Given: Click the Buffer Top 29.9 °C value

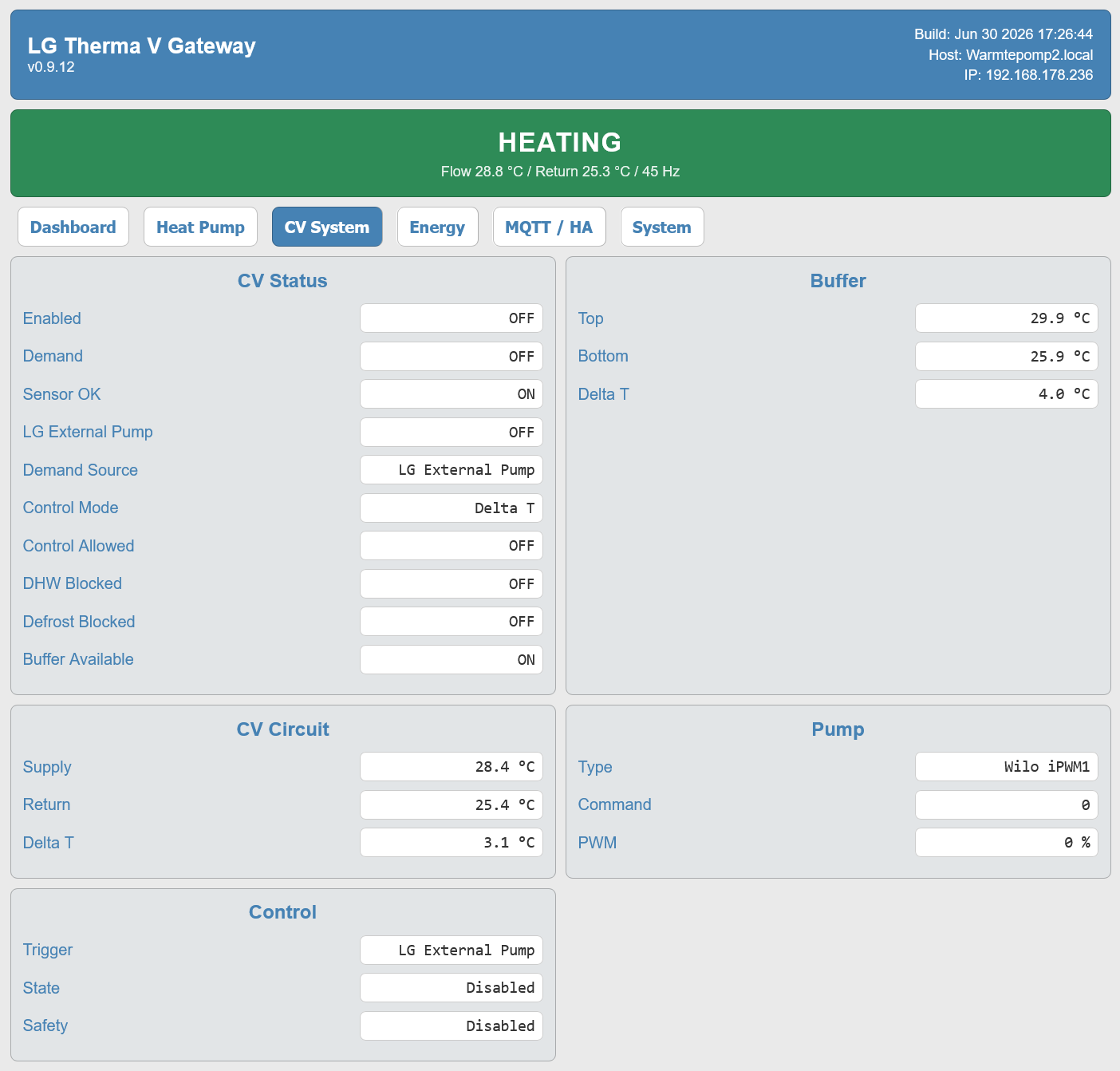Looking at the screenshot, I should (x=1007, y=318).
